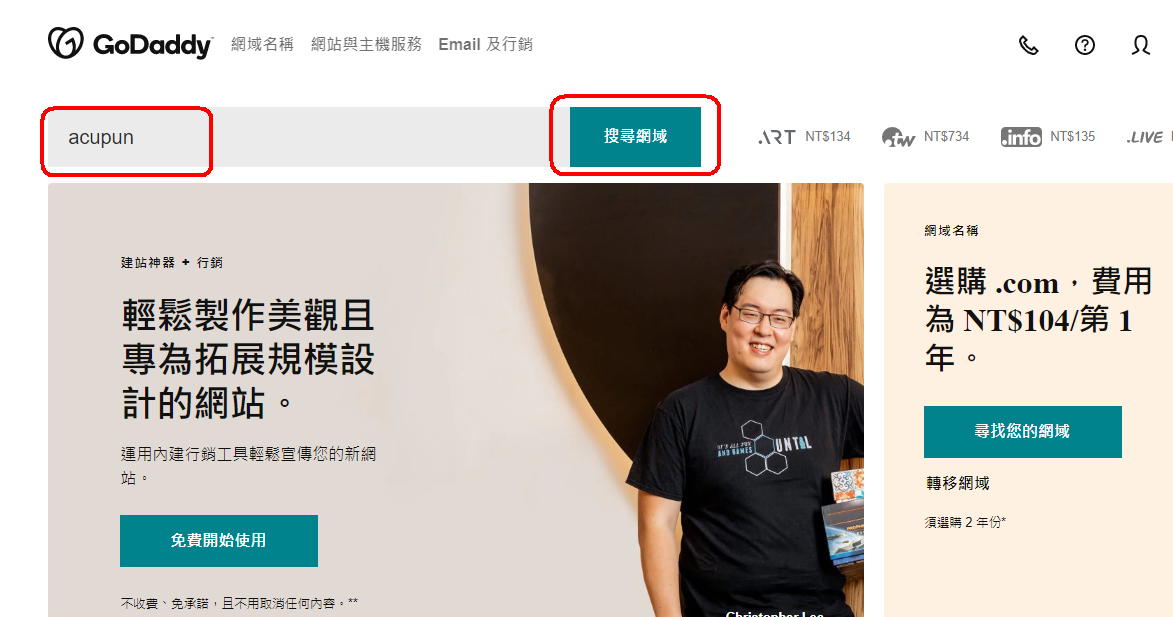Click the GoDaddy wordmark text

[x=153, y=45]
